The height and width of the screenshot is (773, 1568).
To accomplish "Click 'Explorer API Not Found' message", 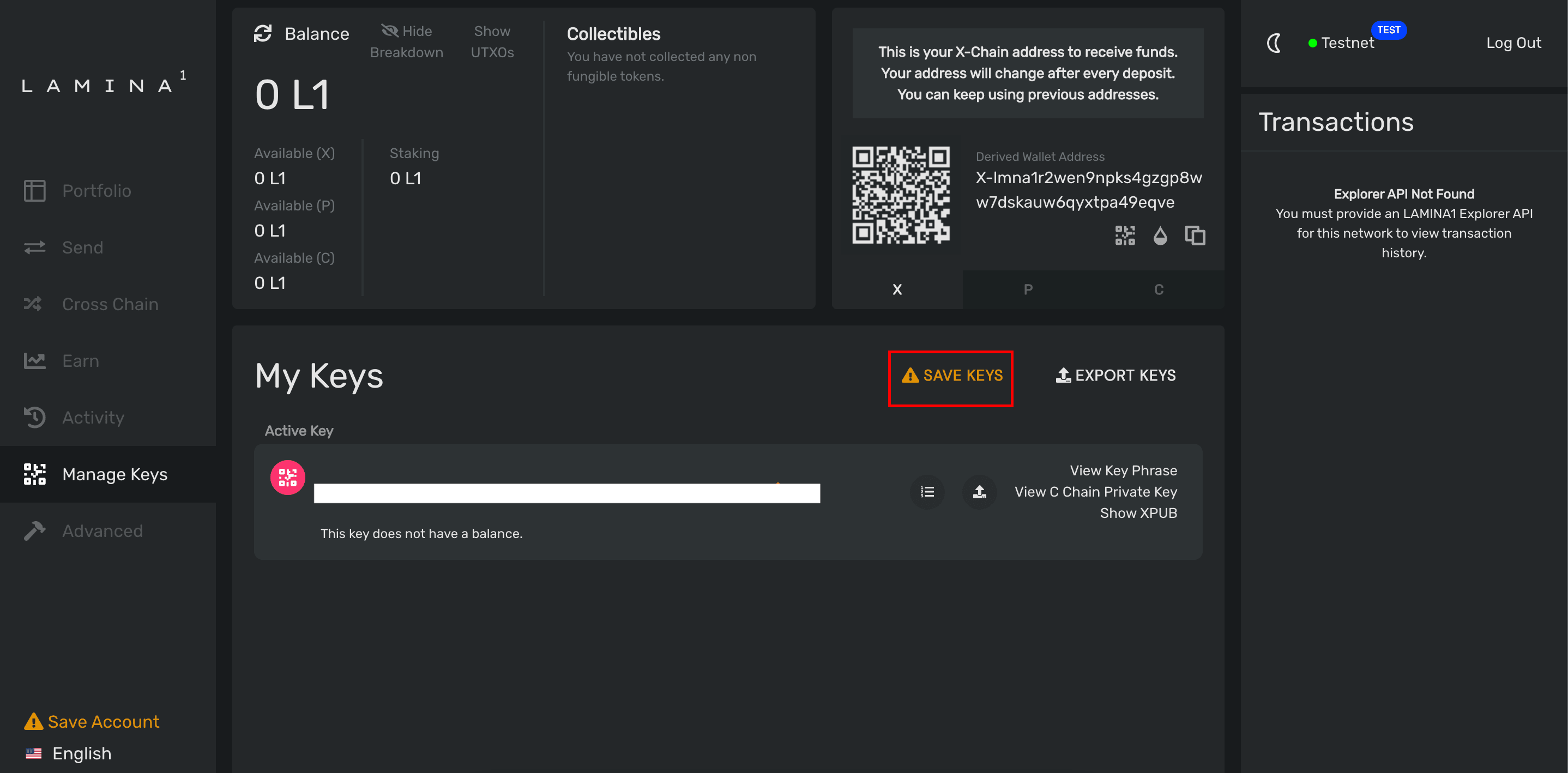I will click(1404, 194).
